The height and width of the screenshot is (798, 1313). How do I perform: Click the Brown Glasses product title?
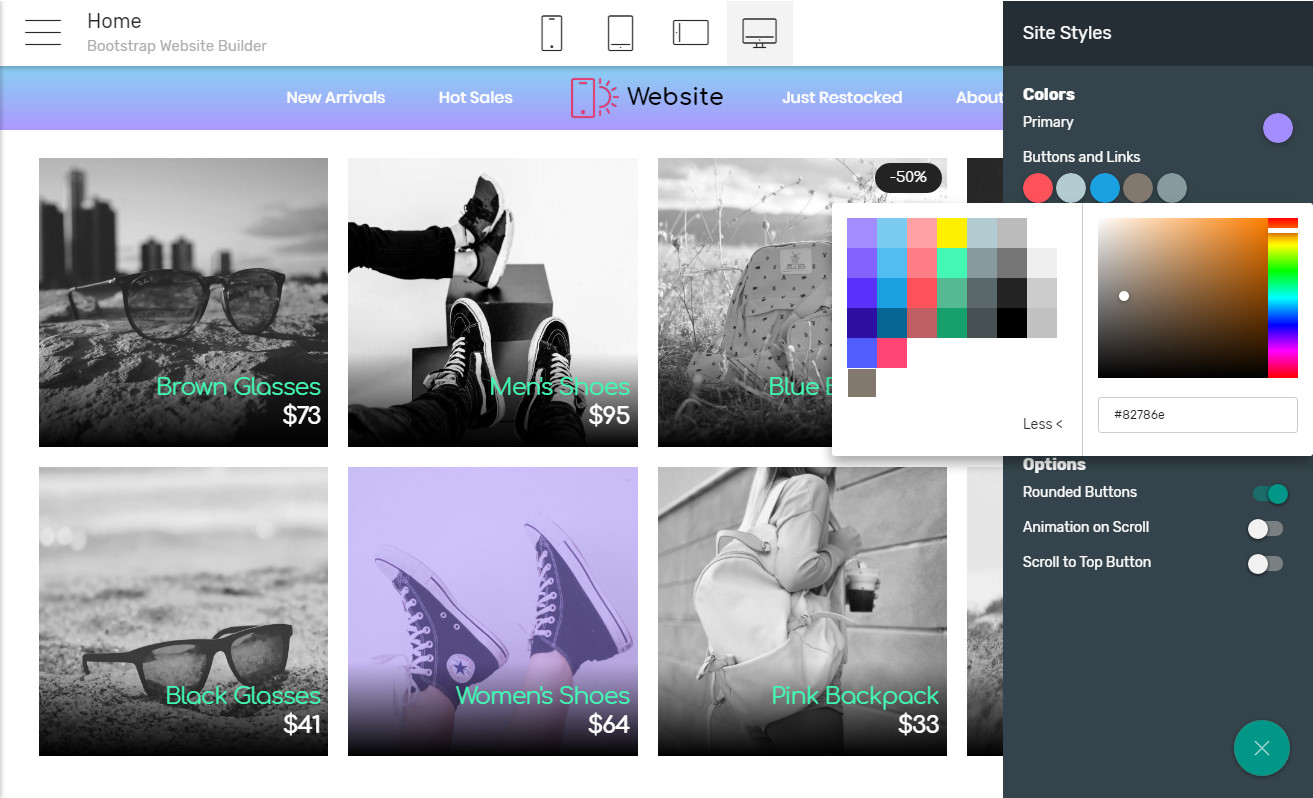point(238,387)
